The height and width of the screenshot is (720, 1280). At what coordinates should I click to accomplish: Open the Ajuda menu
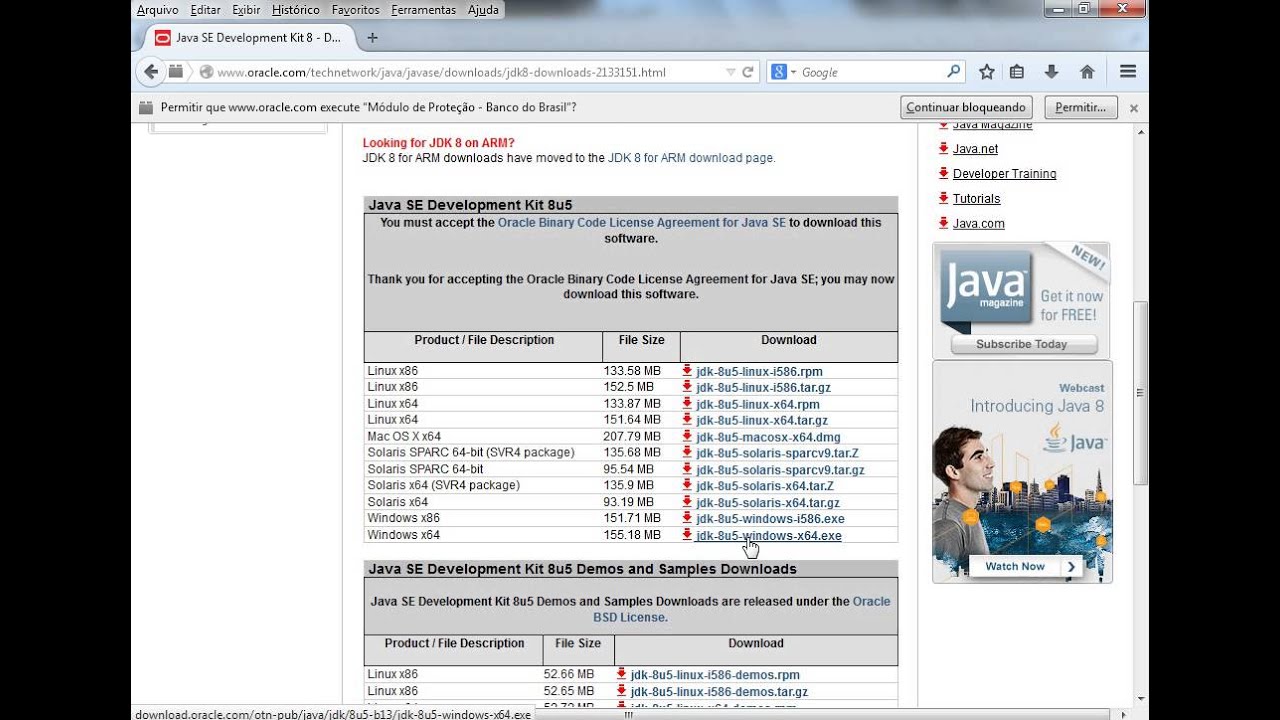tap(483, 10)
